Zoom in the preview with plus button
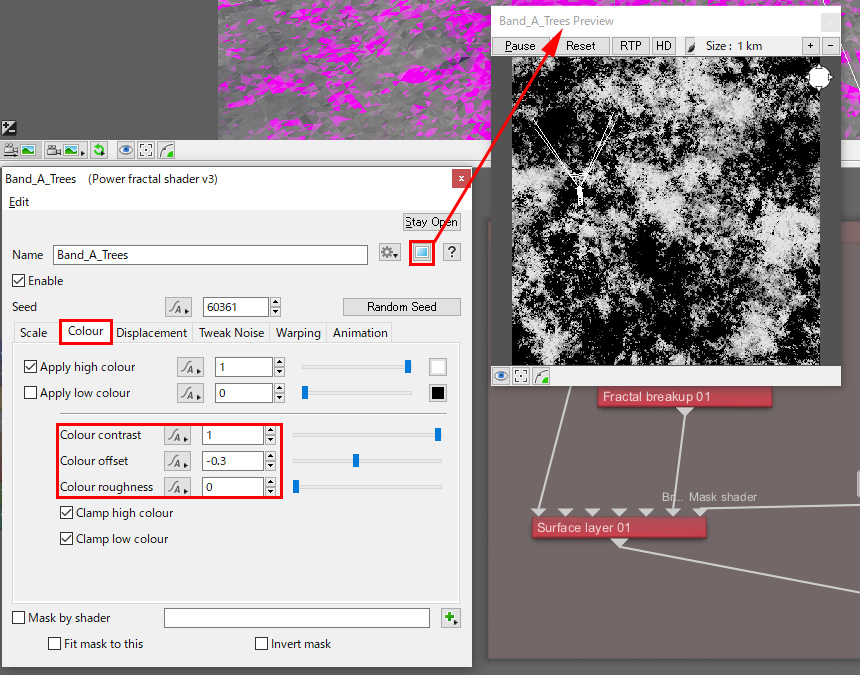The height and width of the screenshot is (675, 860). (810, 46)
